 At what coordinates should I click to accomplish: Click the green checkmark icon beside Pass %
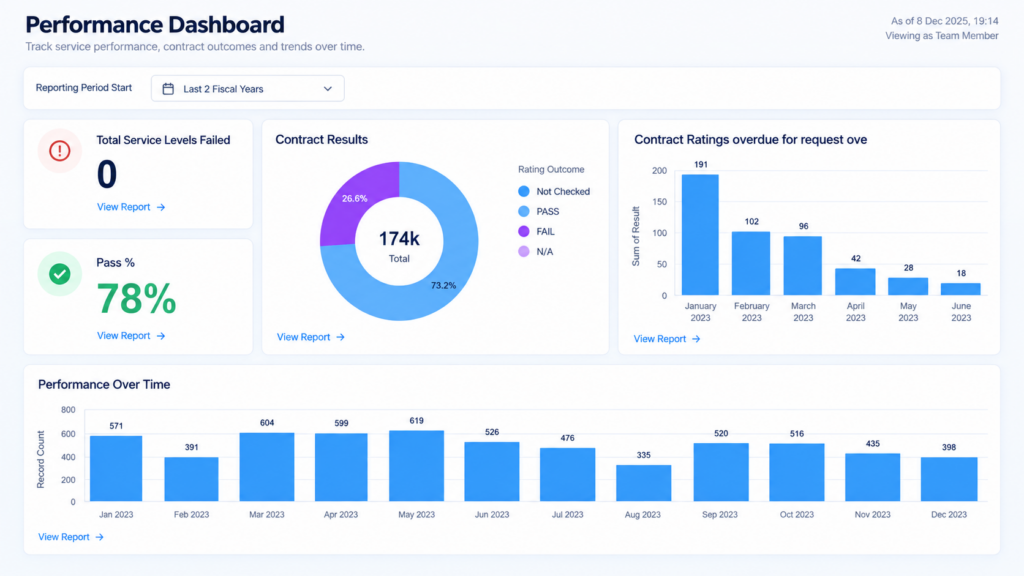coord(59,274)
